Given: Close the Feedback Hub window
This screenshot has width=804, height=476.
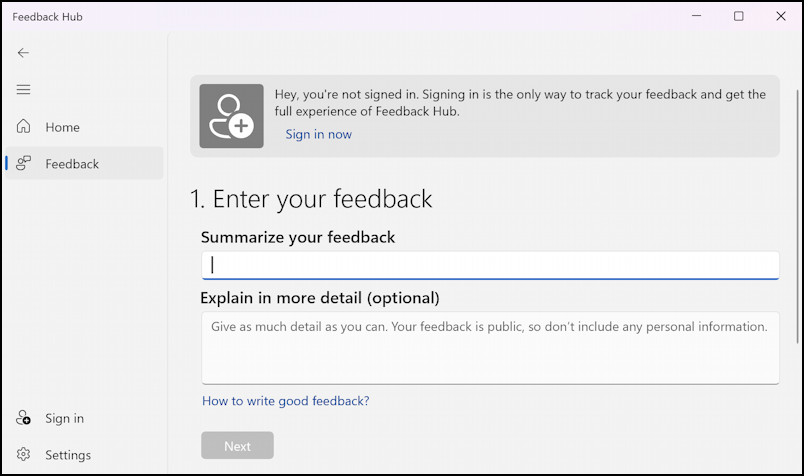Looking at the screenshot, I should [x=780, y=16].
